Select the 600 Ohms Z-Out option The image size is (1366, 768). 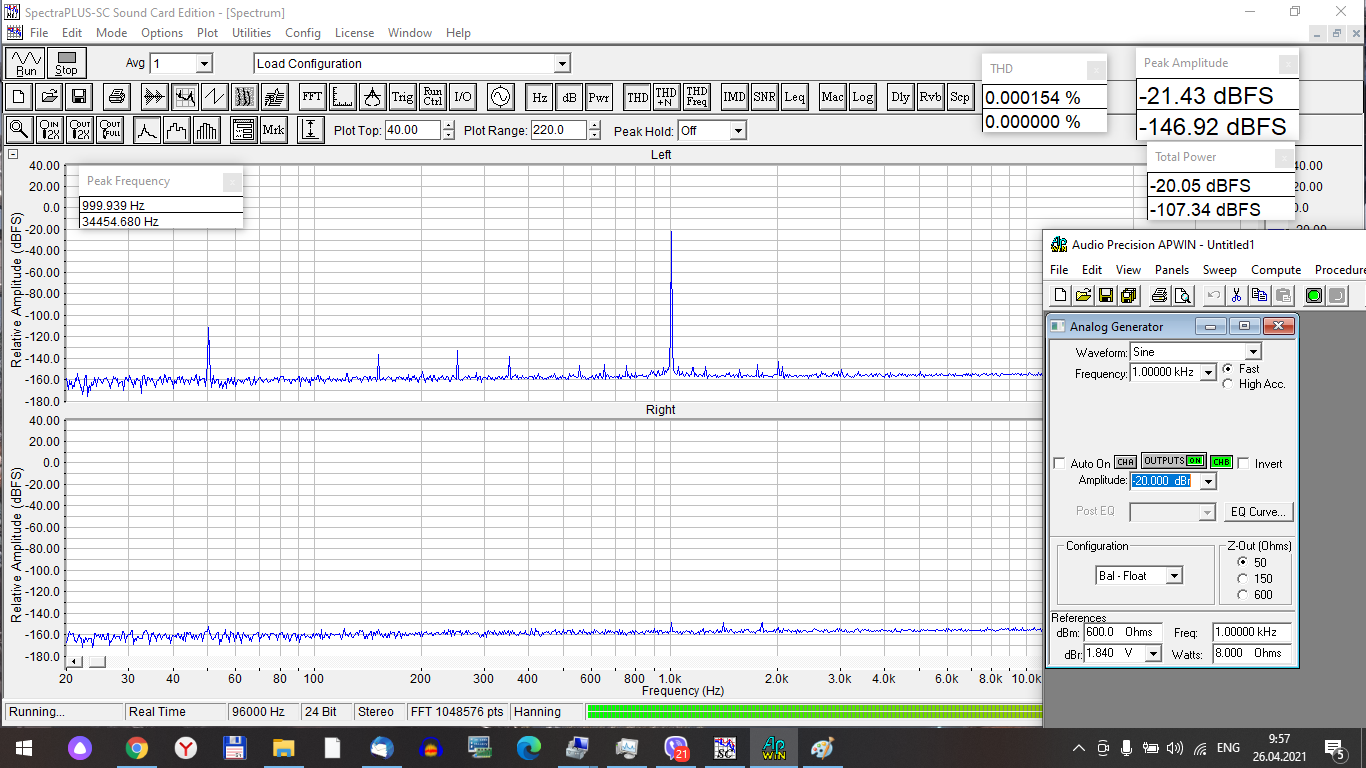pyautogui.click(x=1243, y=595)
